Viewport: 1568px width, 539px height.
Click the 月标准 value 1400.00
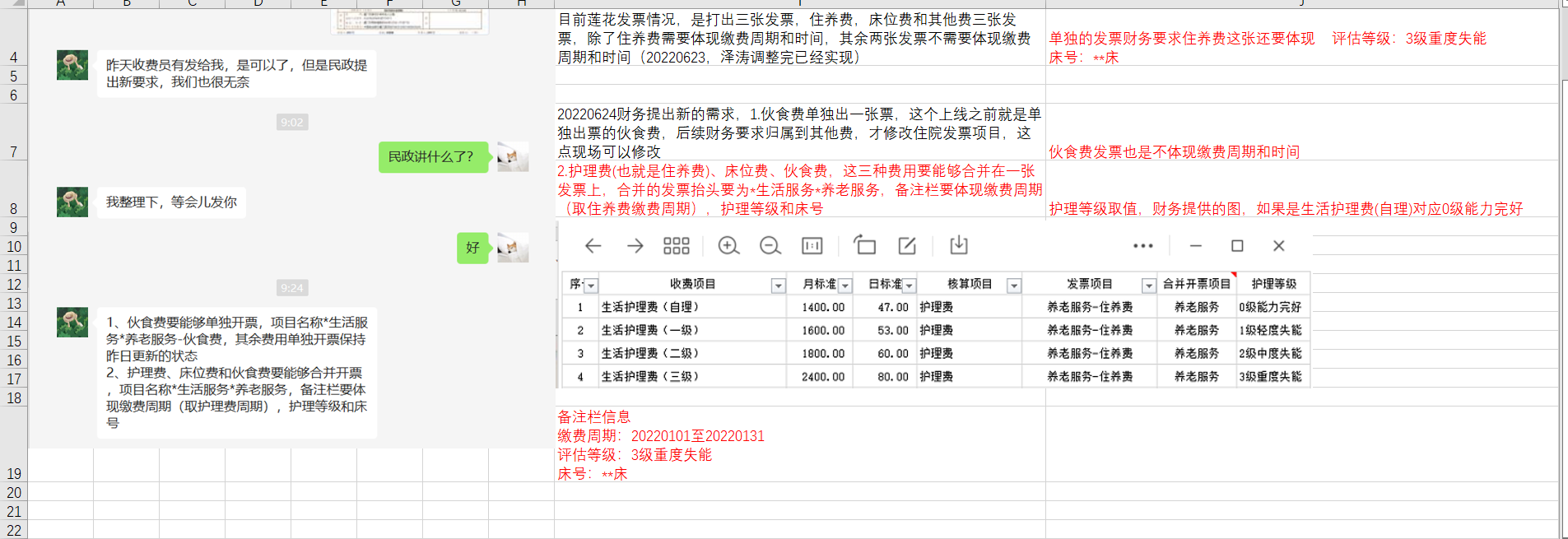823,307
